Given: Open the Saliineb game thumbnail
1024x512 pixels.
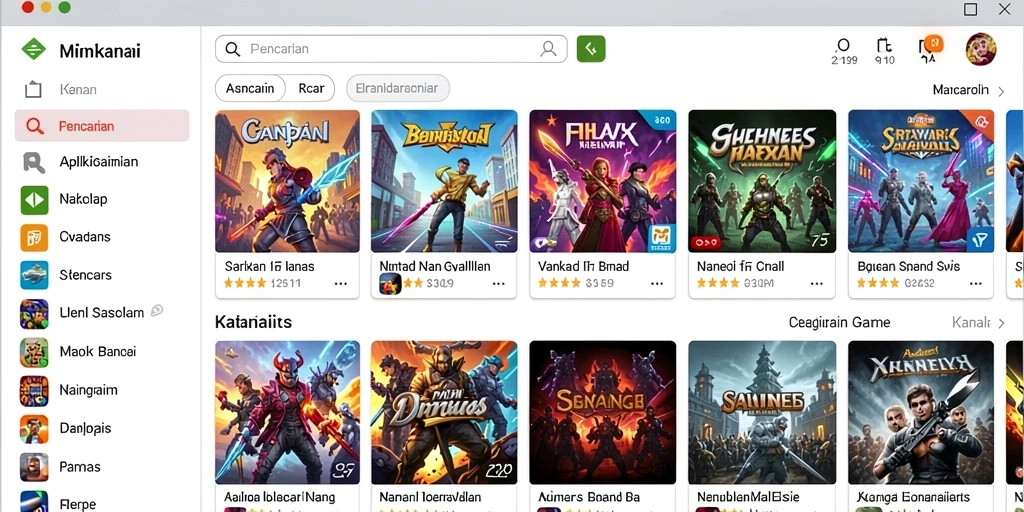Looking at the screenshot, I should click(762, 412).
